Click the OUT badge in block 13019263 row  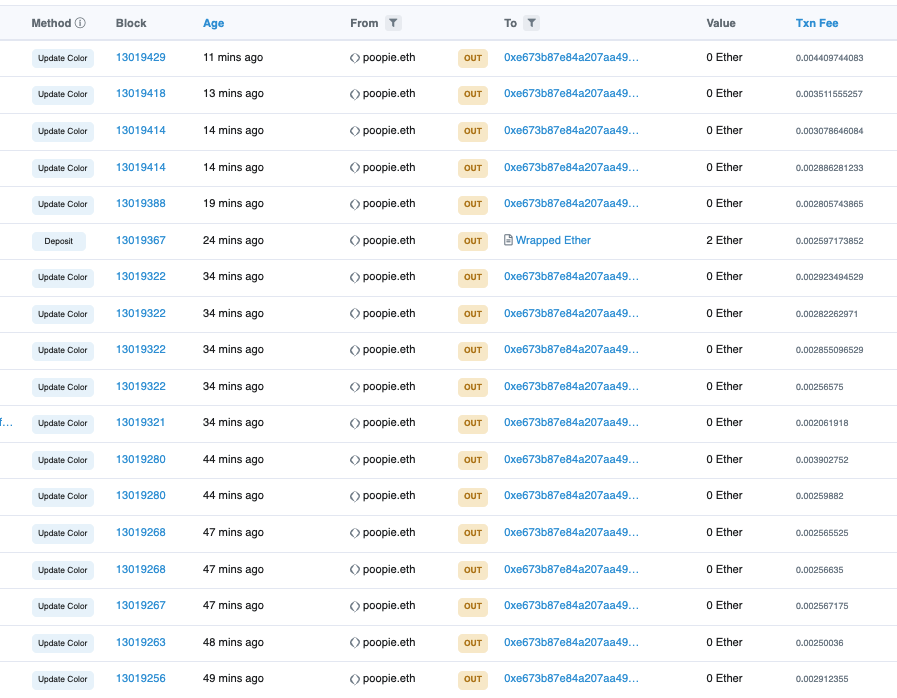click(x=473, y=643)
